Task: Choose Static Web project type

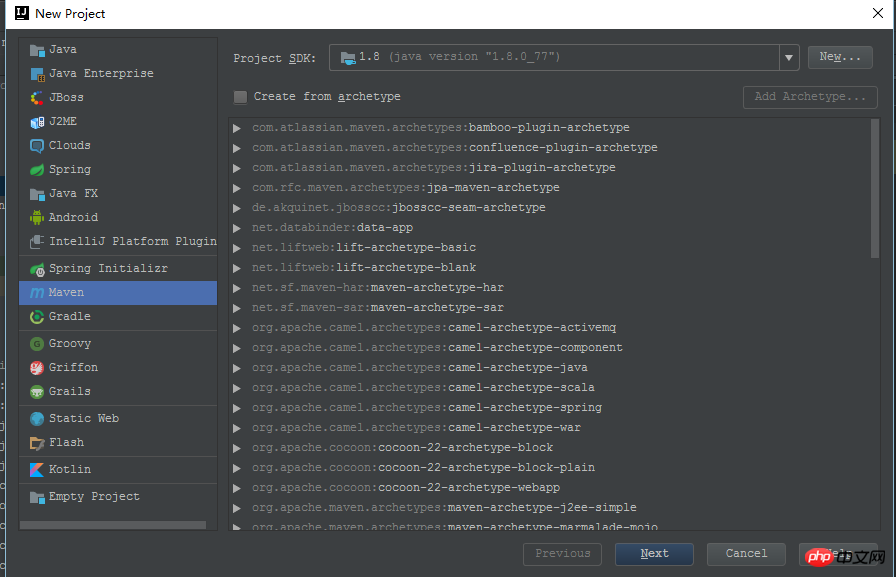Action: coord(118,419)
